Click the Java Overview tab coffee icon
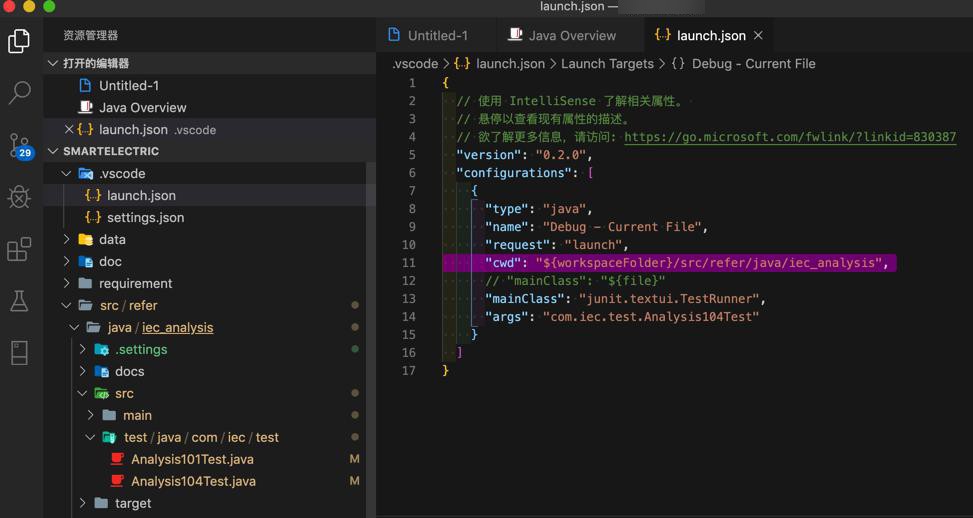973x518 pixels. 515,35
